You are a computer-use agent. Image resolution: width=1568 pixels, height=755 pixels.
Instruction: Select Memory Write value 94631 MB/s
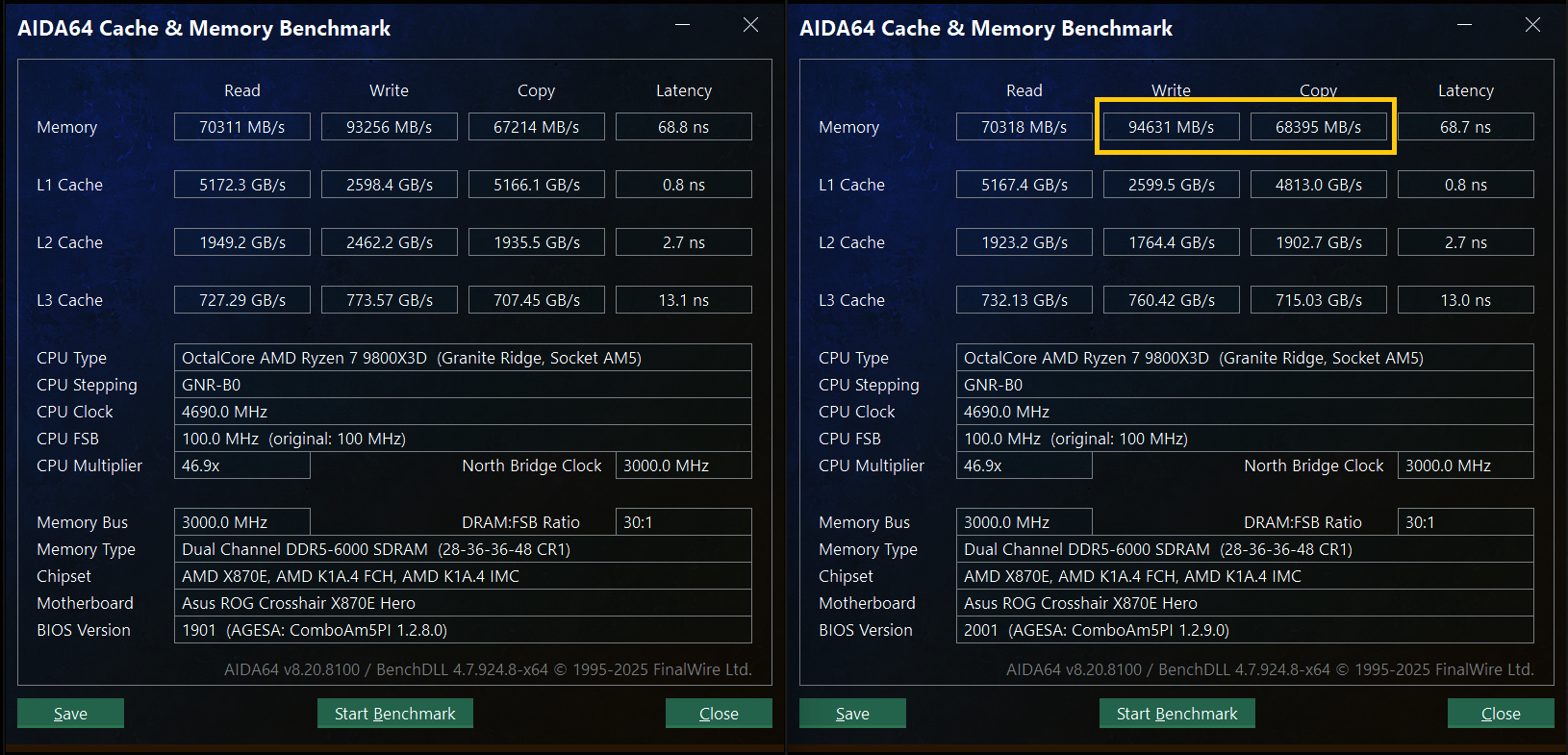pyautogui.click(x=1172, y=127)
